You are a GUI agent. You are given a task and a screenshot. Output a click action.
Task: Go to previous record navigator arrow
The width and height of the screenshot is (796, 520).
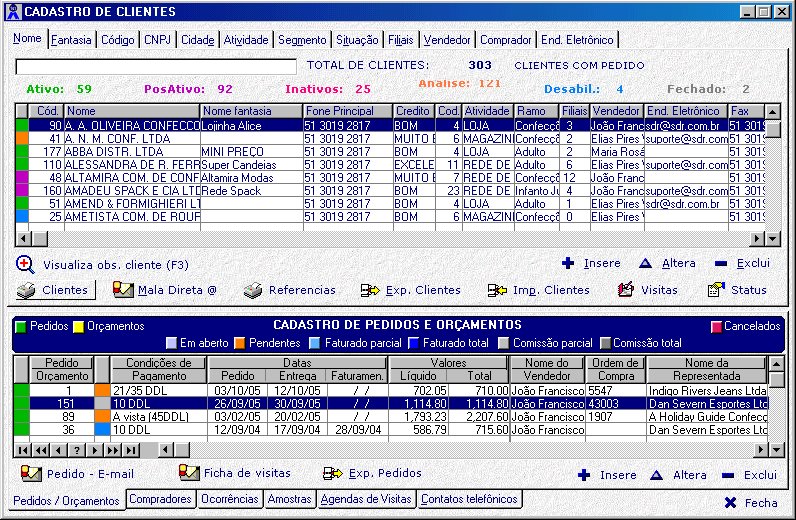pyautogui.click(x=59, y=450)
